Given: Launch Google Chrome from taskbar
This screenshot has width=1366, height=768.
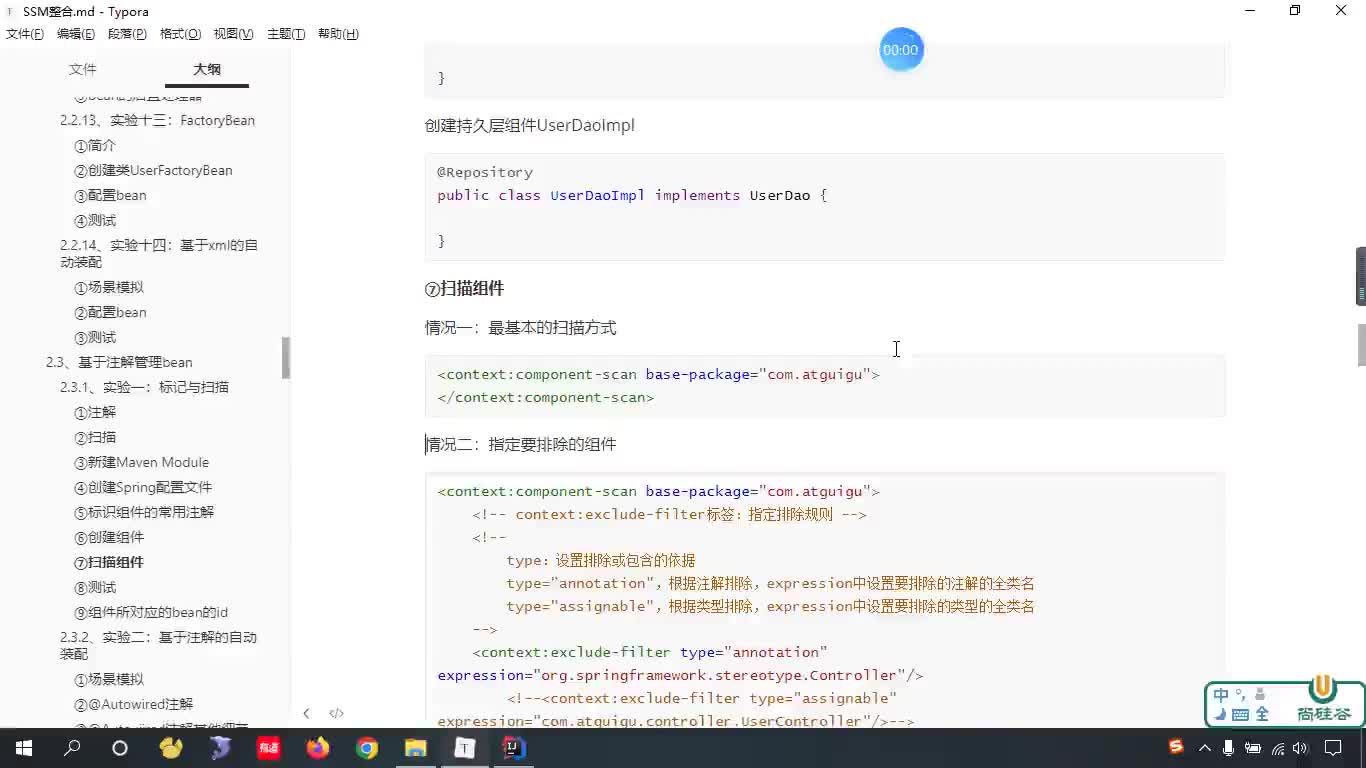Looking at the screenshot, I should pyautogui.click(x=367, y=748).
